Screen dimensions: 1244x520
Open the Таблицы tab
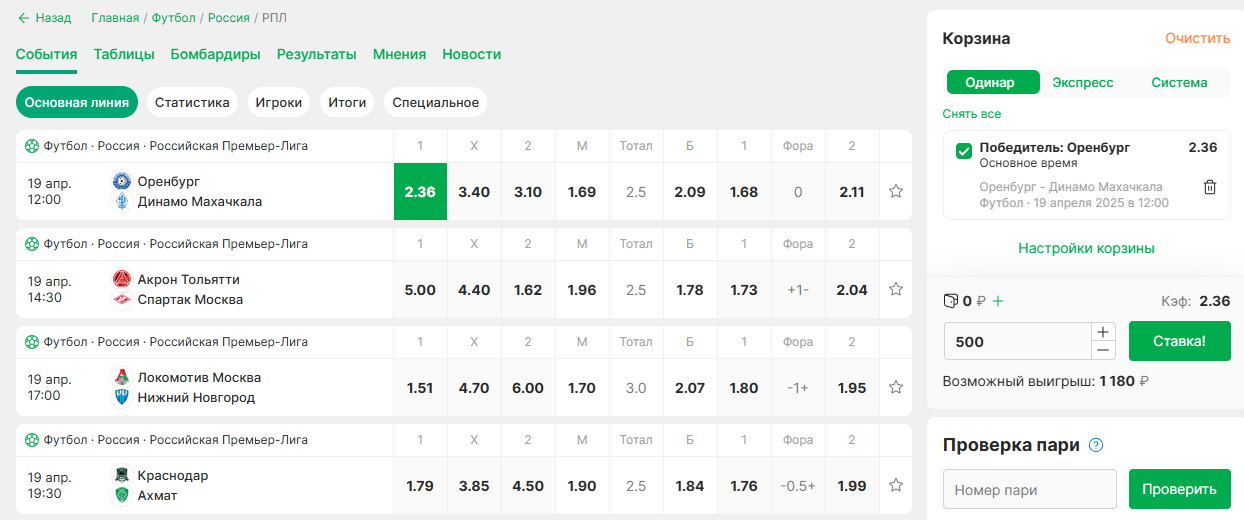click(x=124, y=54)
